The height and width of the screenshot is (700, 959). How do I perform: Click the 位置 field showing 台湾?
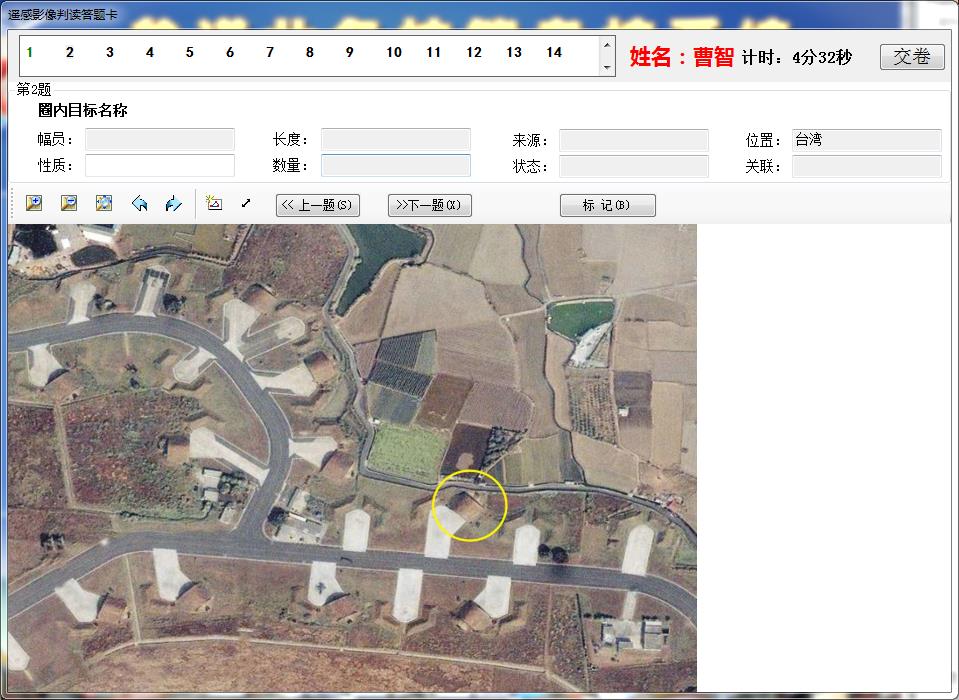pyautogui.click(x=866, y=141)
